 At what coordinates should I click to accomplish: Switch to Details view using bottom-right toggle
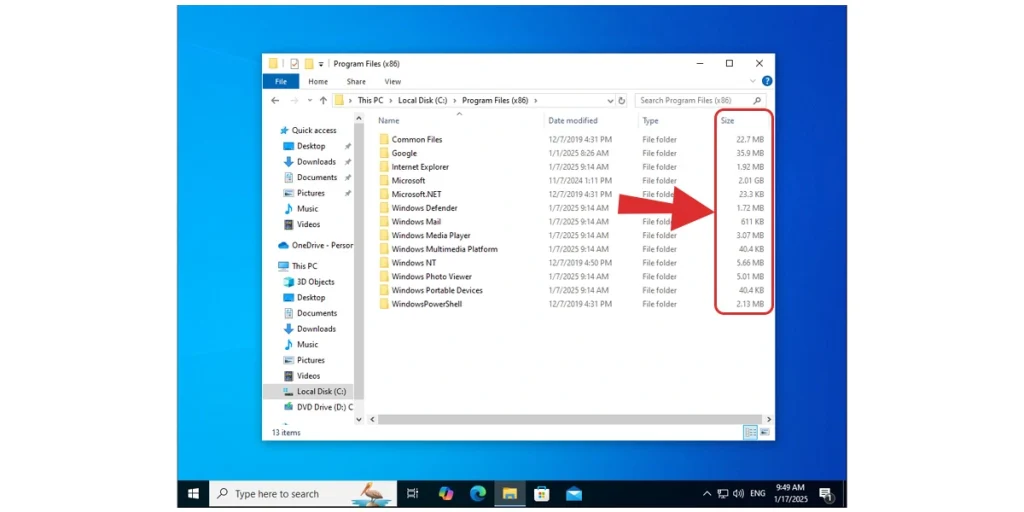pyautogui.click(x=750, y=432)
